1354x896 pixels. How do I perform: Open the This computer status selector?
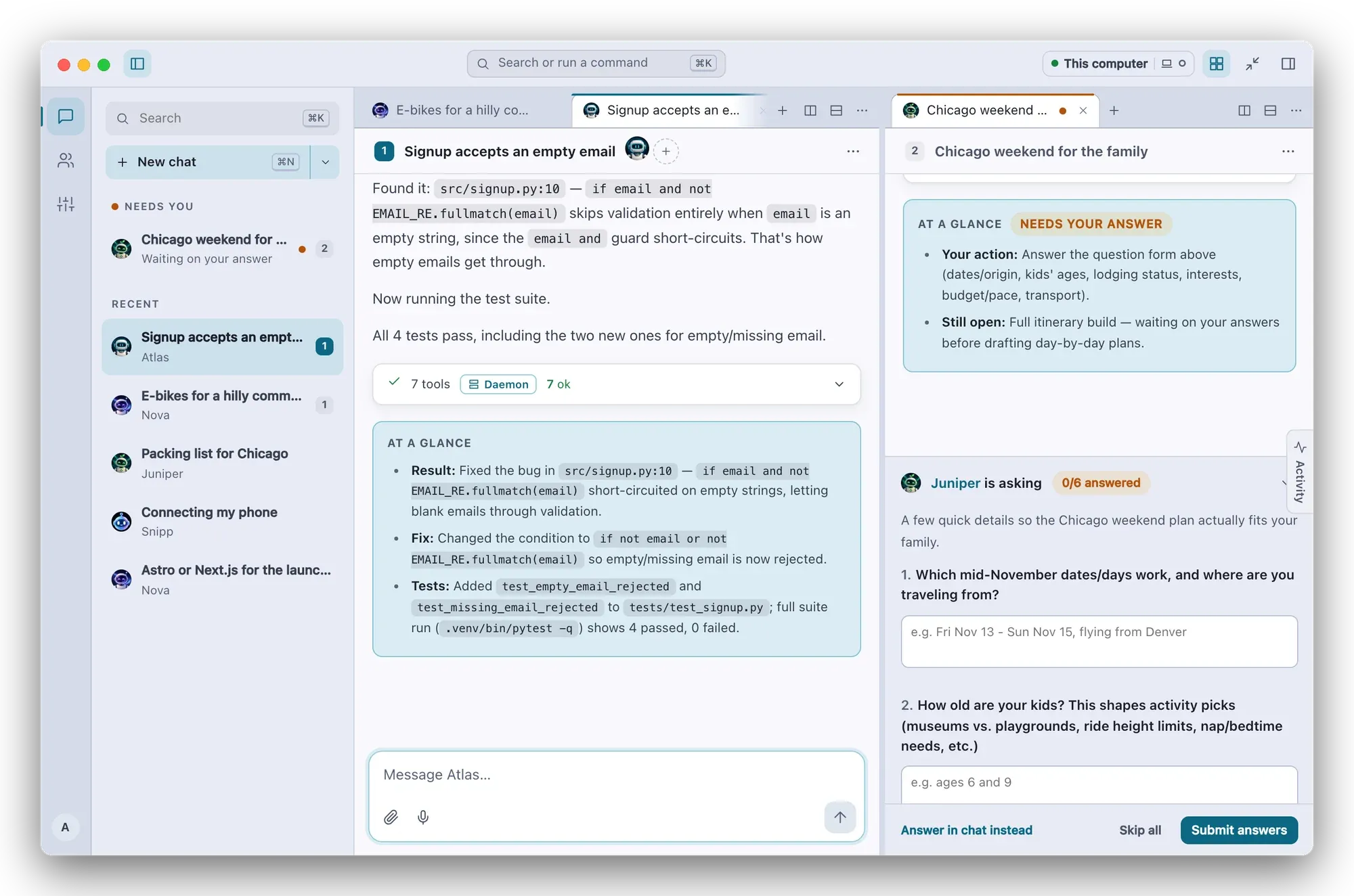(1118, 64)
